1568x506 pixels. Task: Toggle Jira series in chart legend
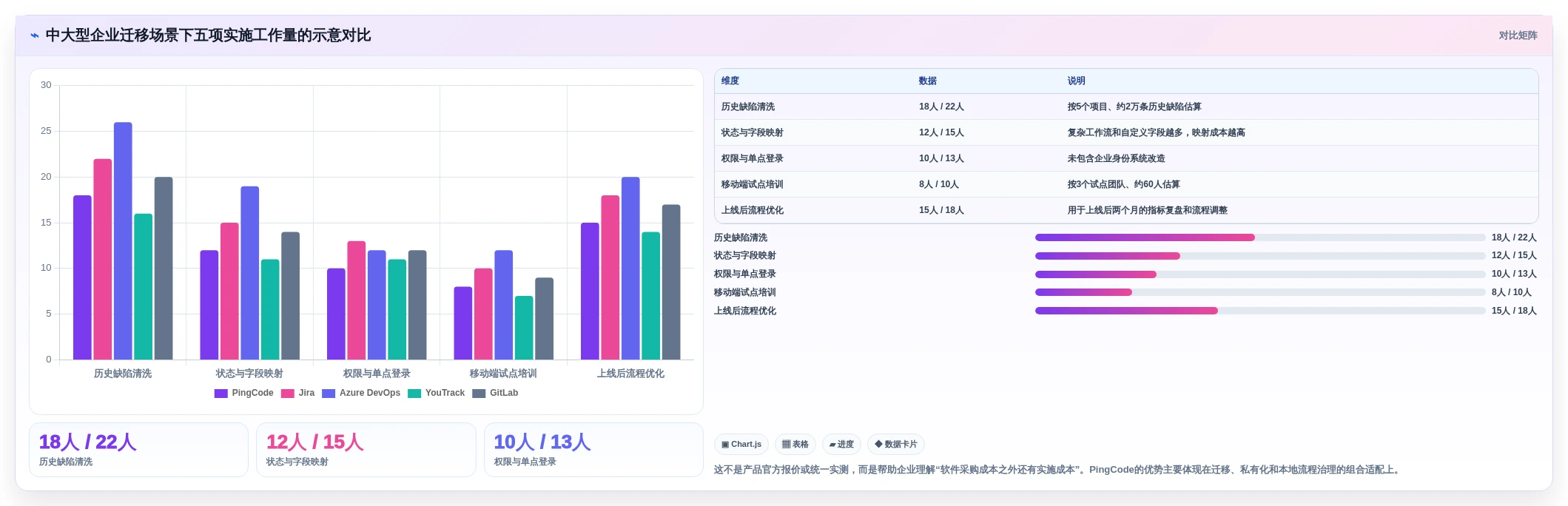click(x=297, y=393)
